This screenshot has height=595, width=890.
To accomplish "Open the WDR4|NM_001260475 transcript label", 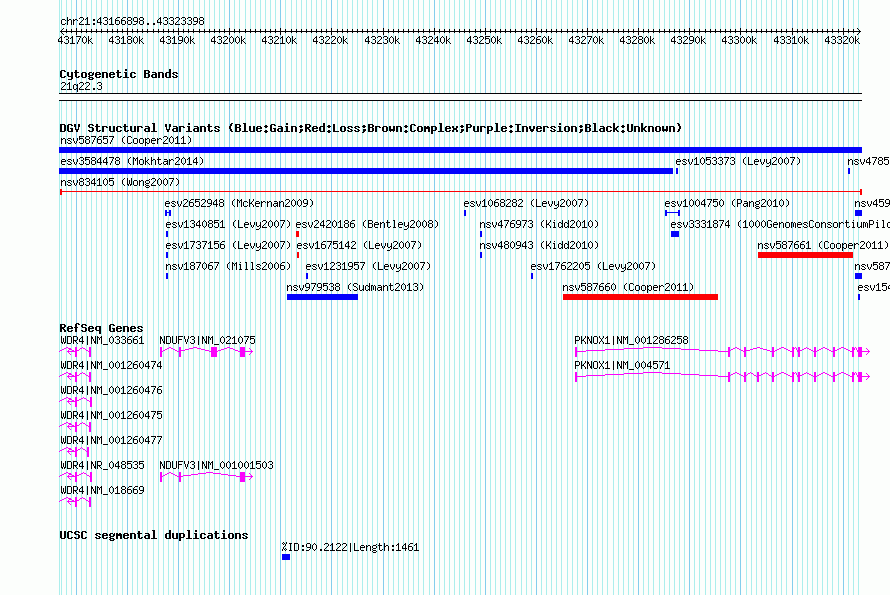I will (111, 415).
